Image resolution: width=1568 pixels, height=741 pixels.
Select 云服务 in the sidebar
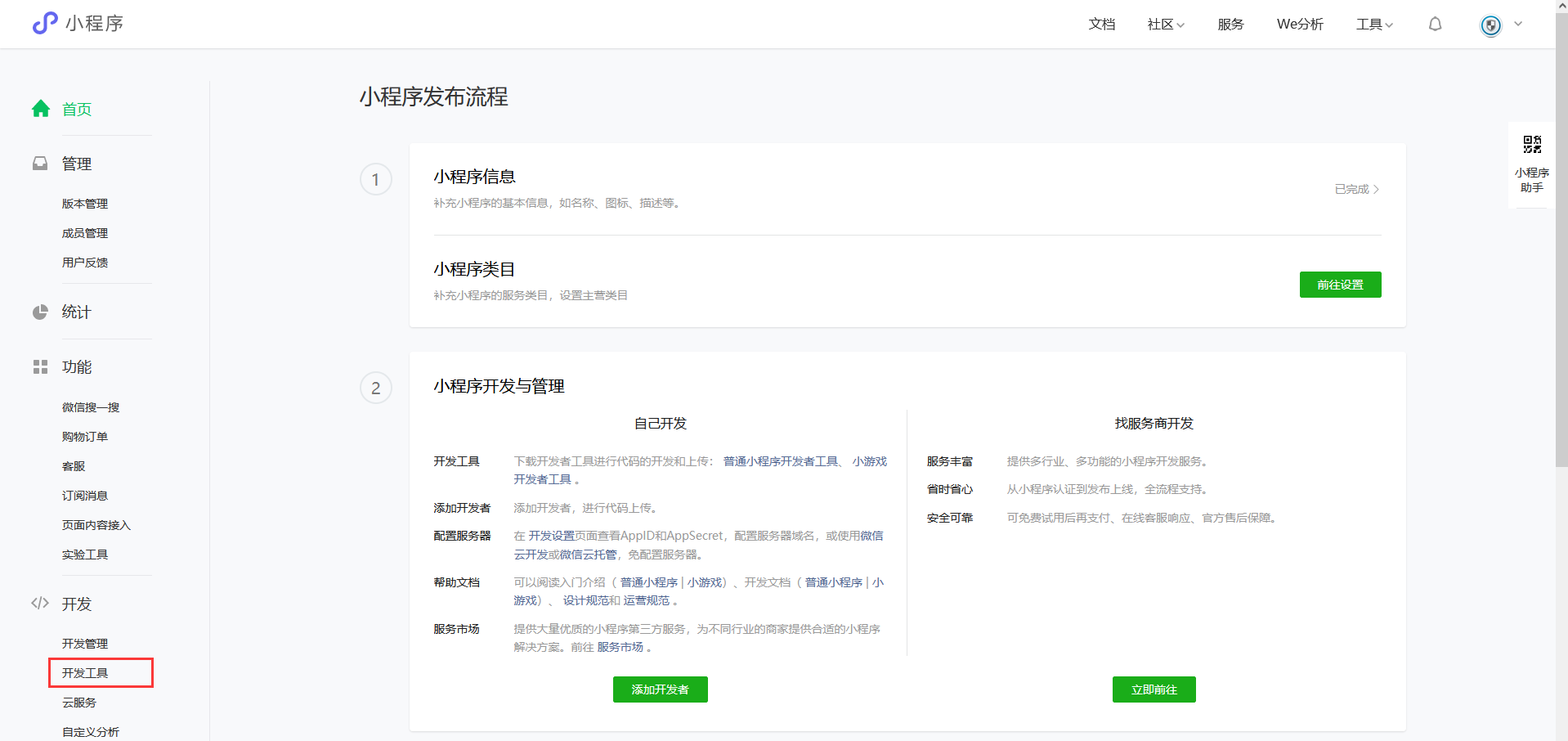(79, 703)
